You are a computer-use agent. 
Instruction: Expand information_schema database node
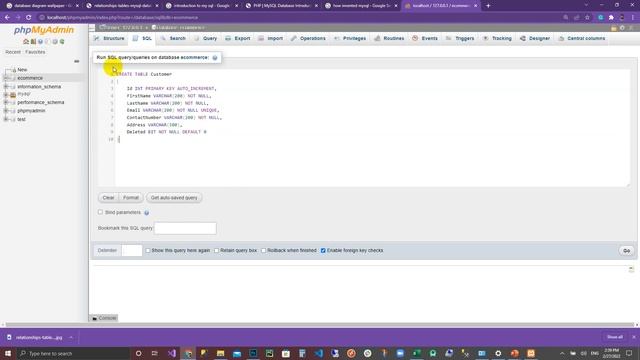pyautogui.click(x=6, y=87)
